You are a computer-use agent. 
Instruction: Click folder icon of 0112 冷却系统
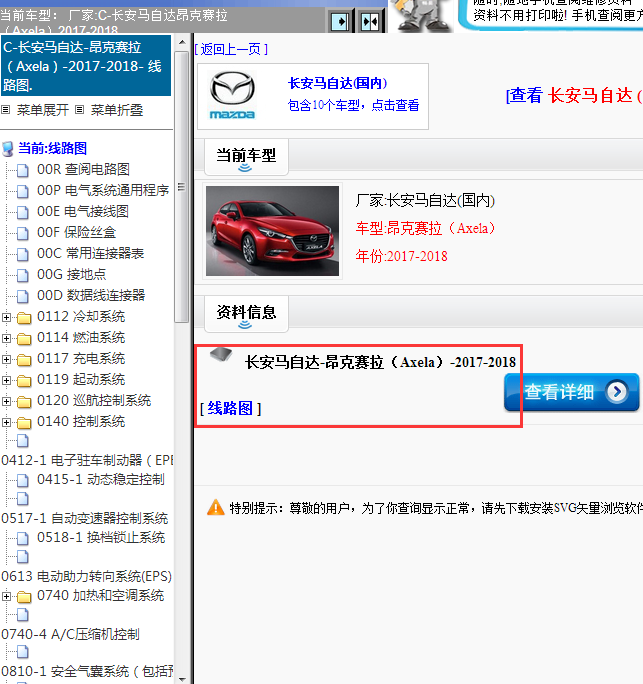coord(24,318)
